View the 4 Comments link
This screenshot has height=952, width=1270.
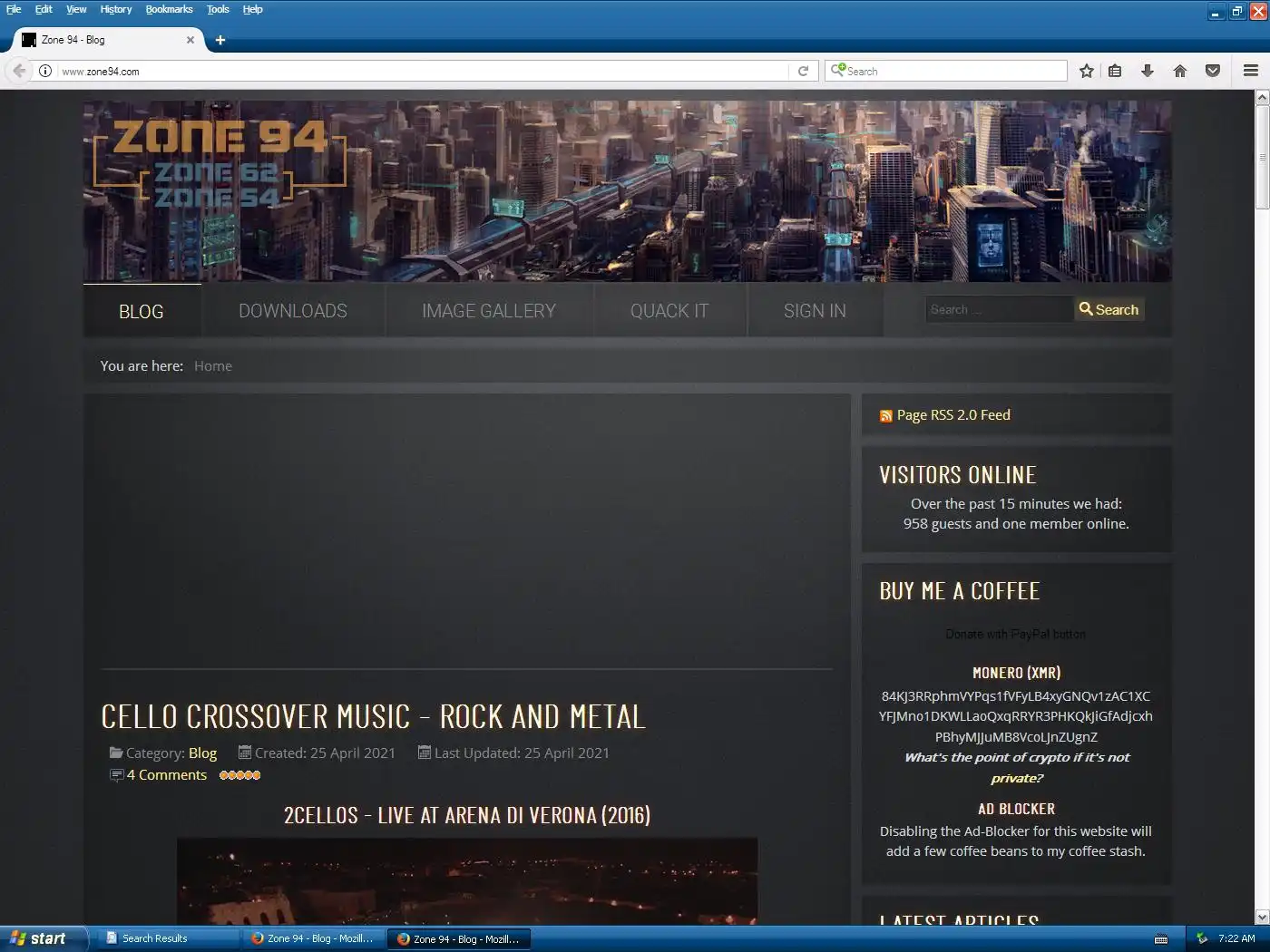(167, 775)
